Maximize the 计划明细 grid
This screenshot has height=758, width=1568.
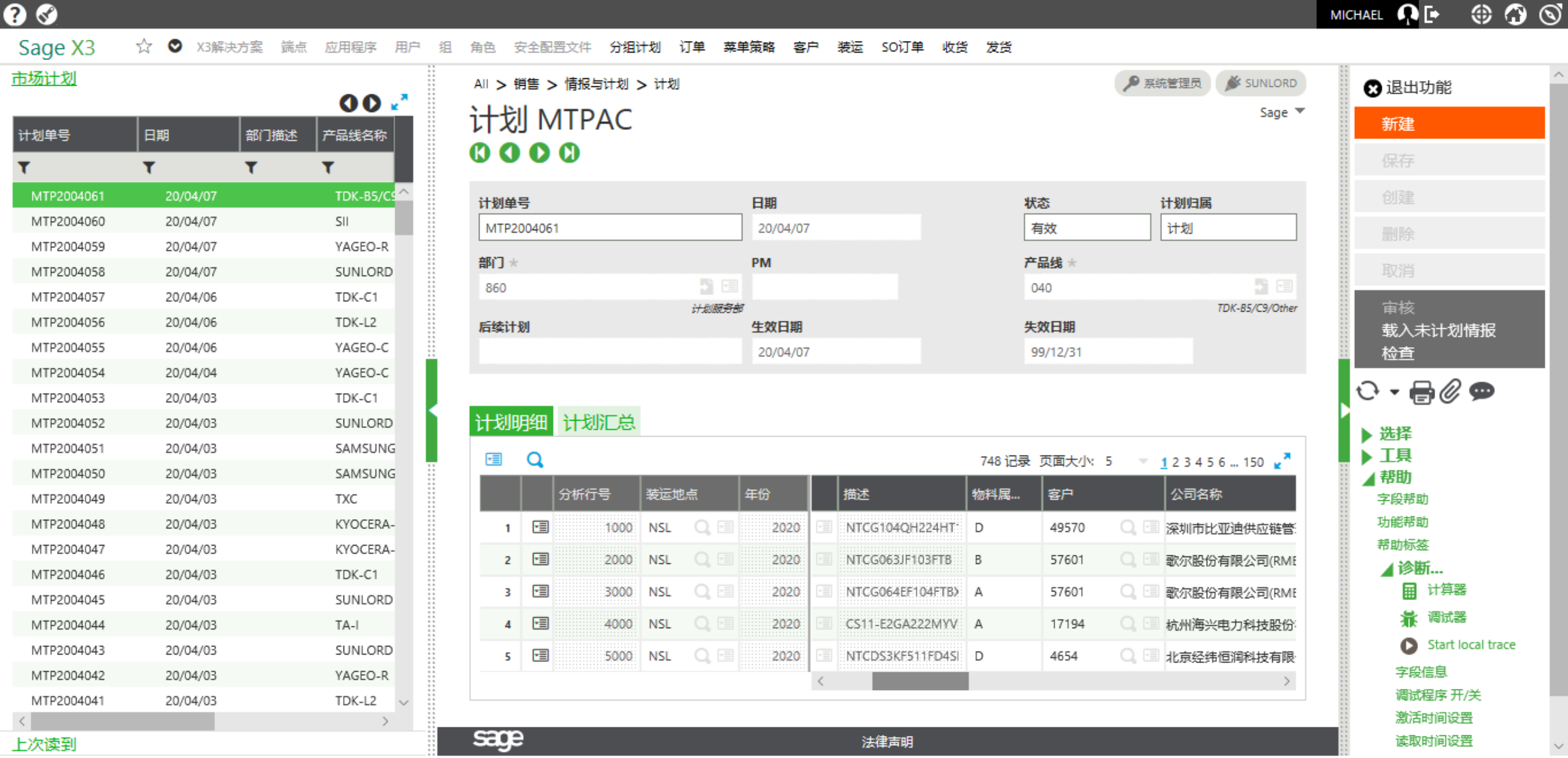[x=1283, y=461]
